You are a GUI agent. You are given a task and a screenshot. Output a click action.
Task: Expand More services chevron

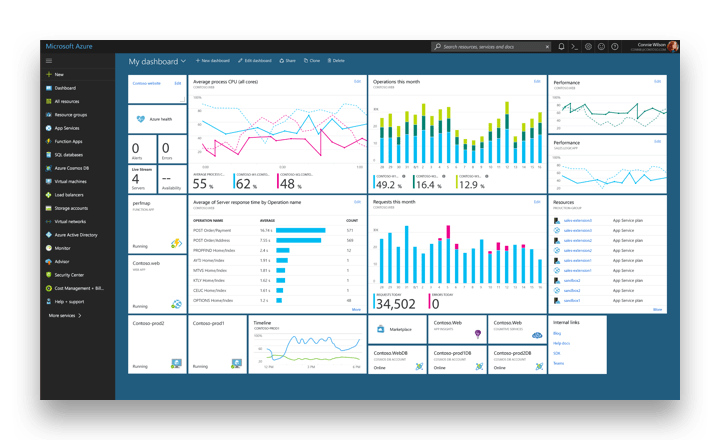pyautogui.click(x=80, y=316)
